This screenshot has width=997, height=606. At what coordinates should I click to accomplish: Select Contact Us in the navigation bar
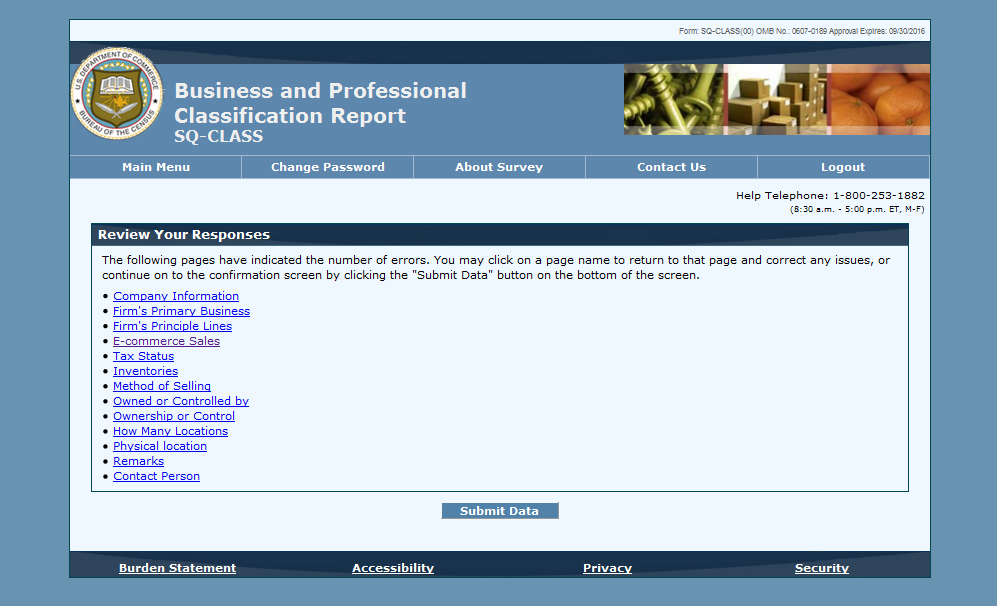point(671,167)
